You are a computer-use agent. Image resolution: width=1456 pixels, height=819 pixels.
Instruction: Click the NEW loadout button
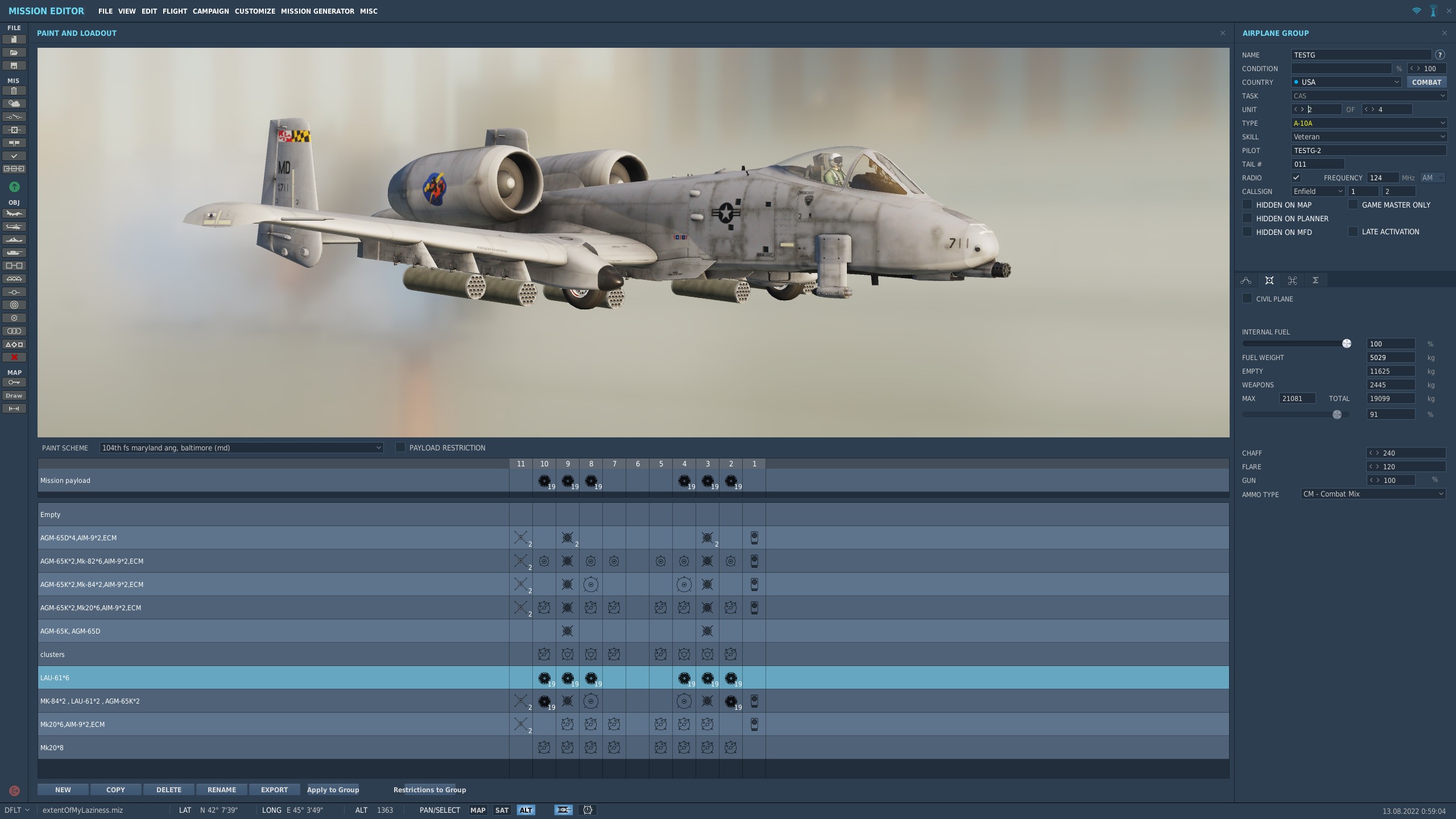63,789
